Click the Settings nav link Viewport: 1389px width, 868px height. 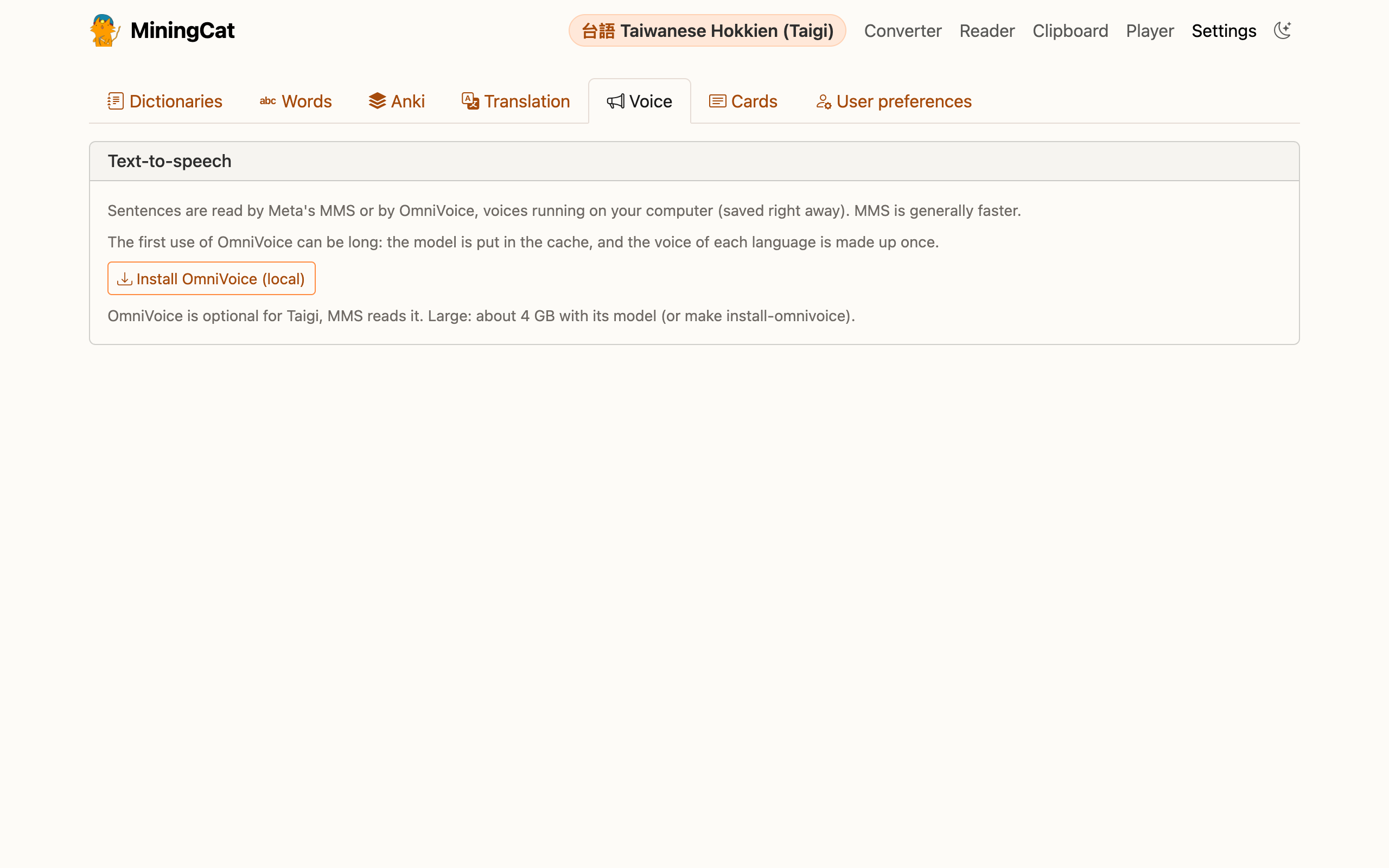pos(1224,30)
